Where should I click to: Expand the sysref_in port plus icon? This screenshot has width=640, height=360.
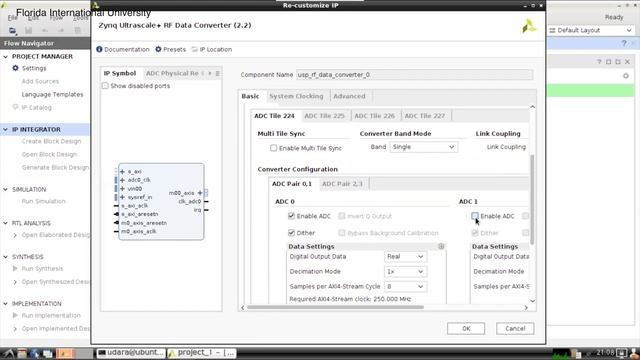(122, 197)
